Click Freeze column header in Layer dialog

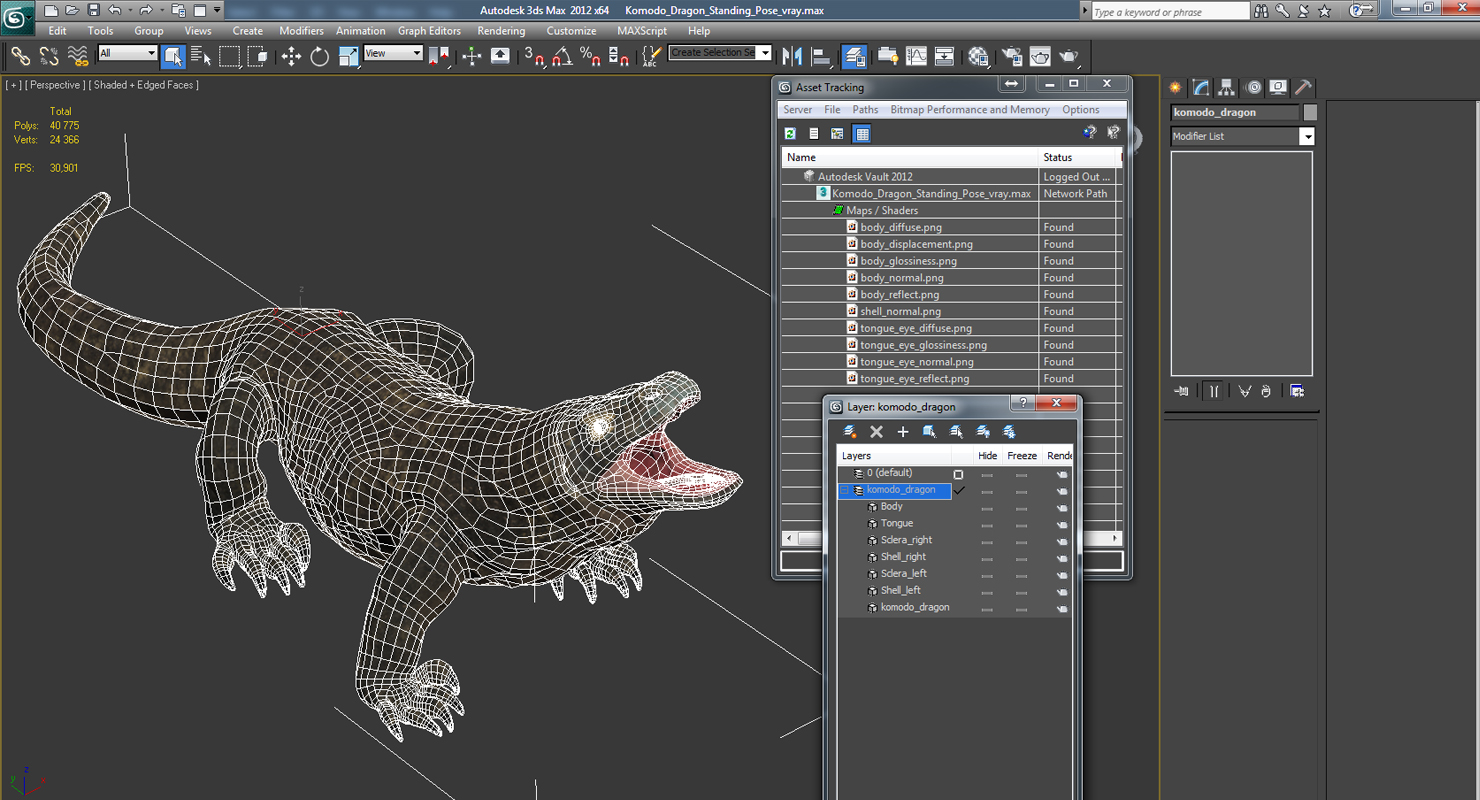(1022, 456)
